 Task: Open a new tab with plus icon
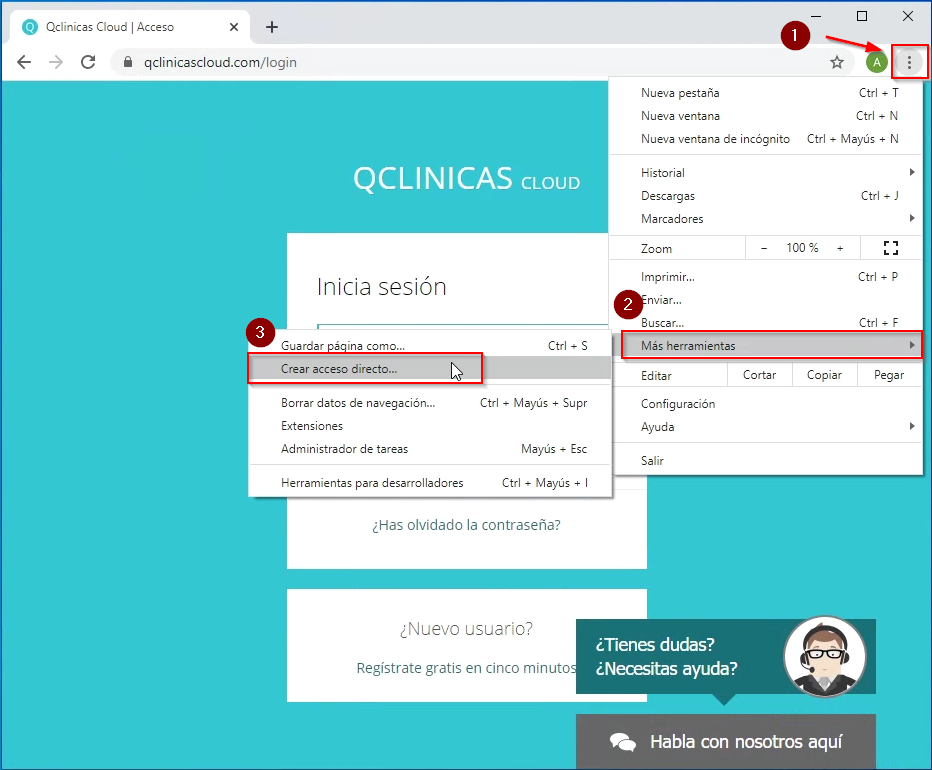pyautogui.click(x=272, y=27)
